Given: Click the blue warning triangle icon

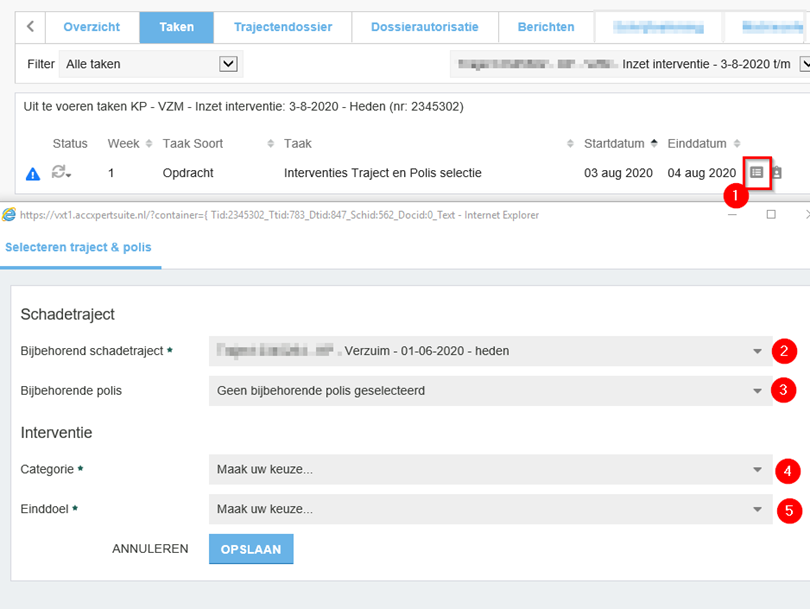Looking at the screenshot, I should pos(33,174).
